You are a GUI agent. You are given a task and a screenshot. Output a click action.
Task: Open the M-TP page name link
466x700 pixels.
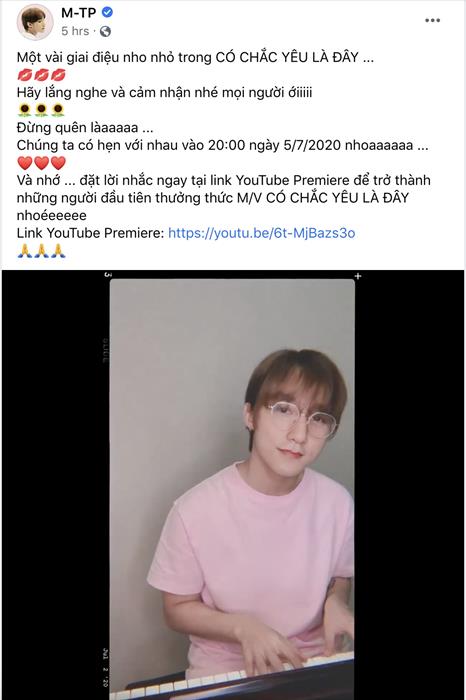coord(79,12)
